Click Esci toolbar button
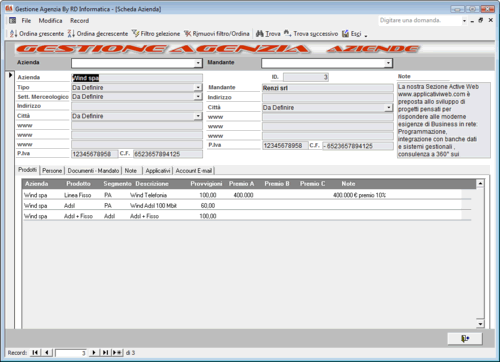 point(352,34)
